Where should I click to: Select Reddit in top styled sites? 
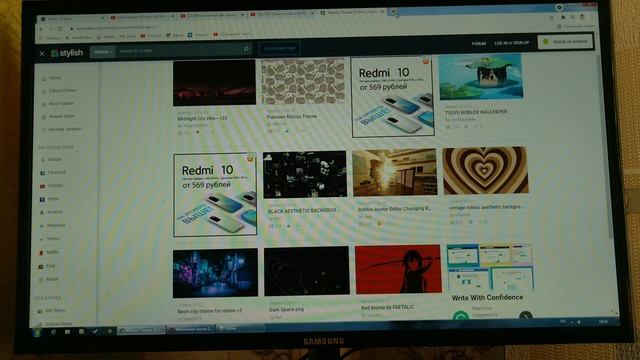(x=49, y=280)
